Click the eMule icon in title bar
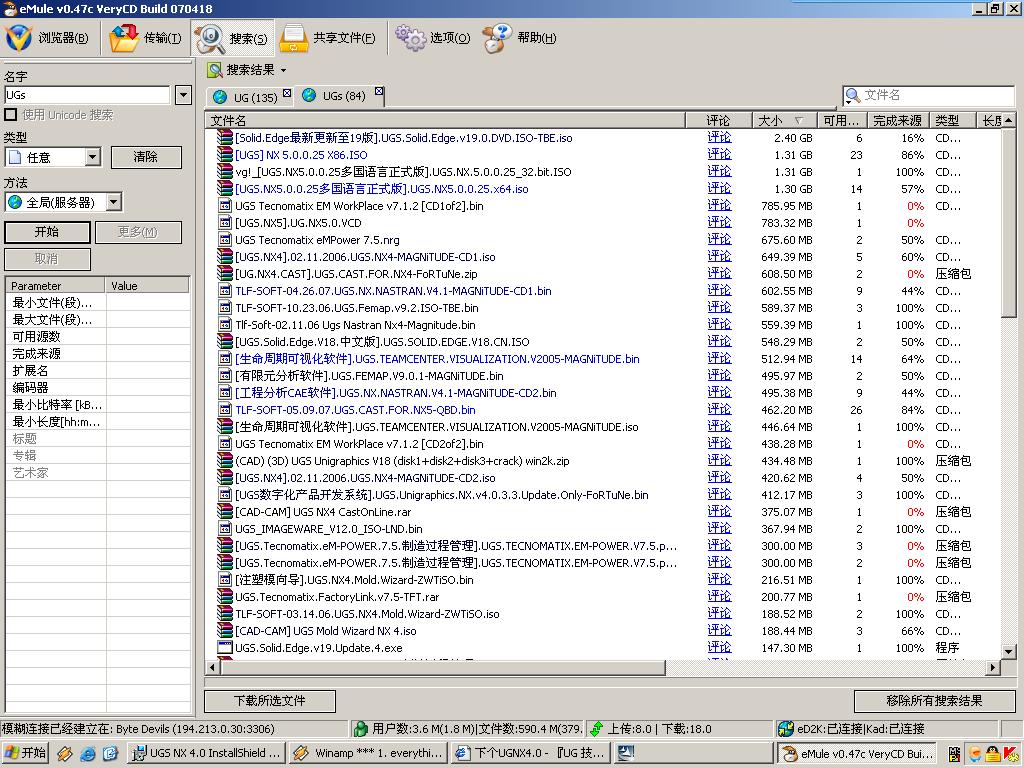The image size is (1024, 768). pos(9,8)
